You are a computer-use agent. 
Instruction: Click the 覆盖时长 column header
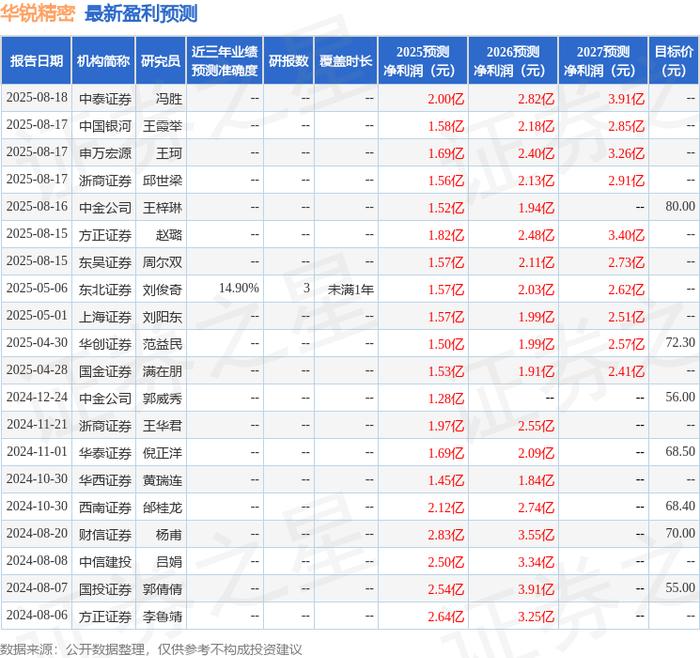pyautogui.click(x=346, y=61)
